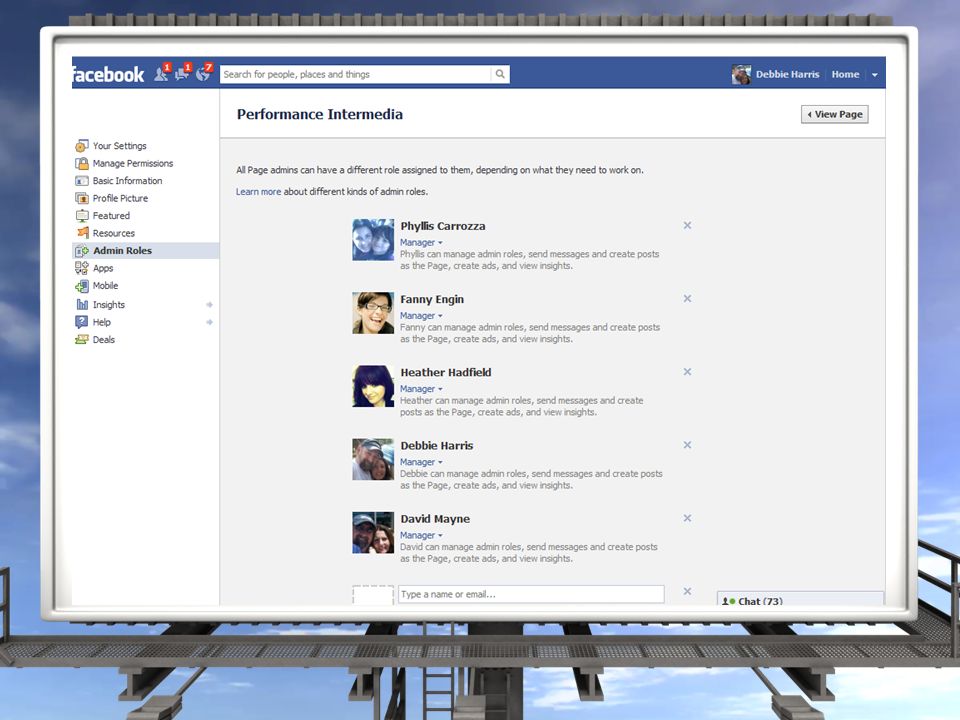
Task: Open Heather Hadfield name link
Action: 446,372
